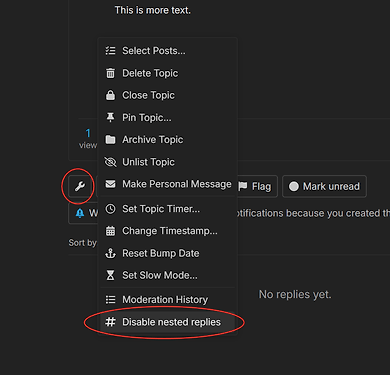
Task: Click the checklist icon beside Select Posts
Action: 110,51
